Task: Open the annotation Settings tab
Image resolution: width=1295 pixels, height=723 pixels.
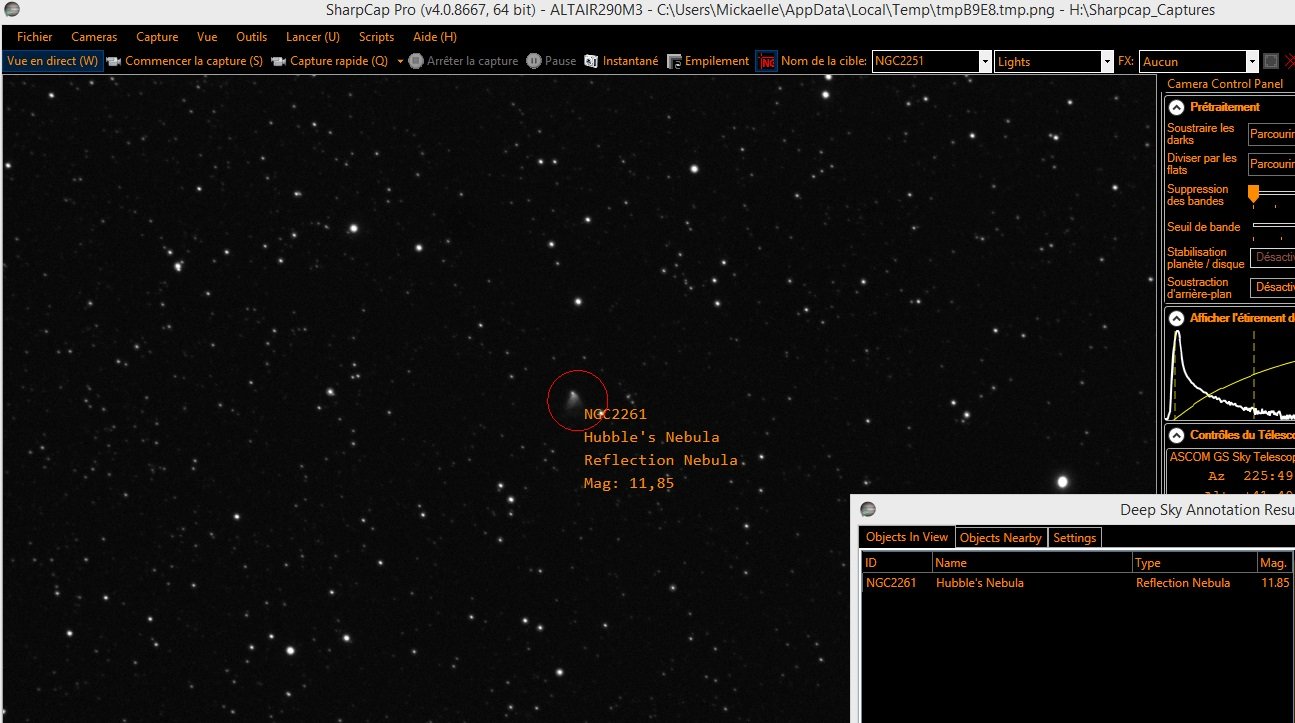Action: [1074, 538]
